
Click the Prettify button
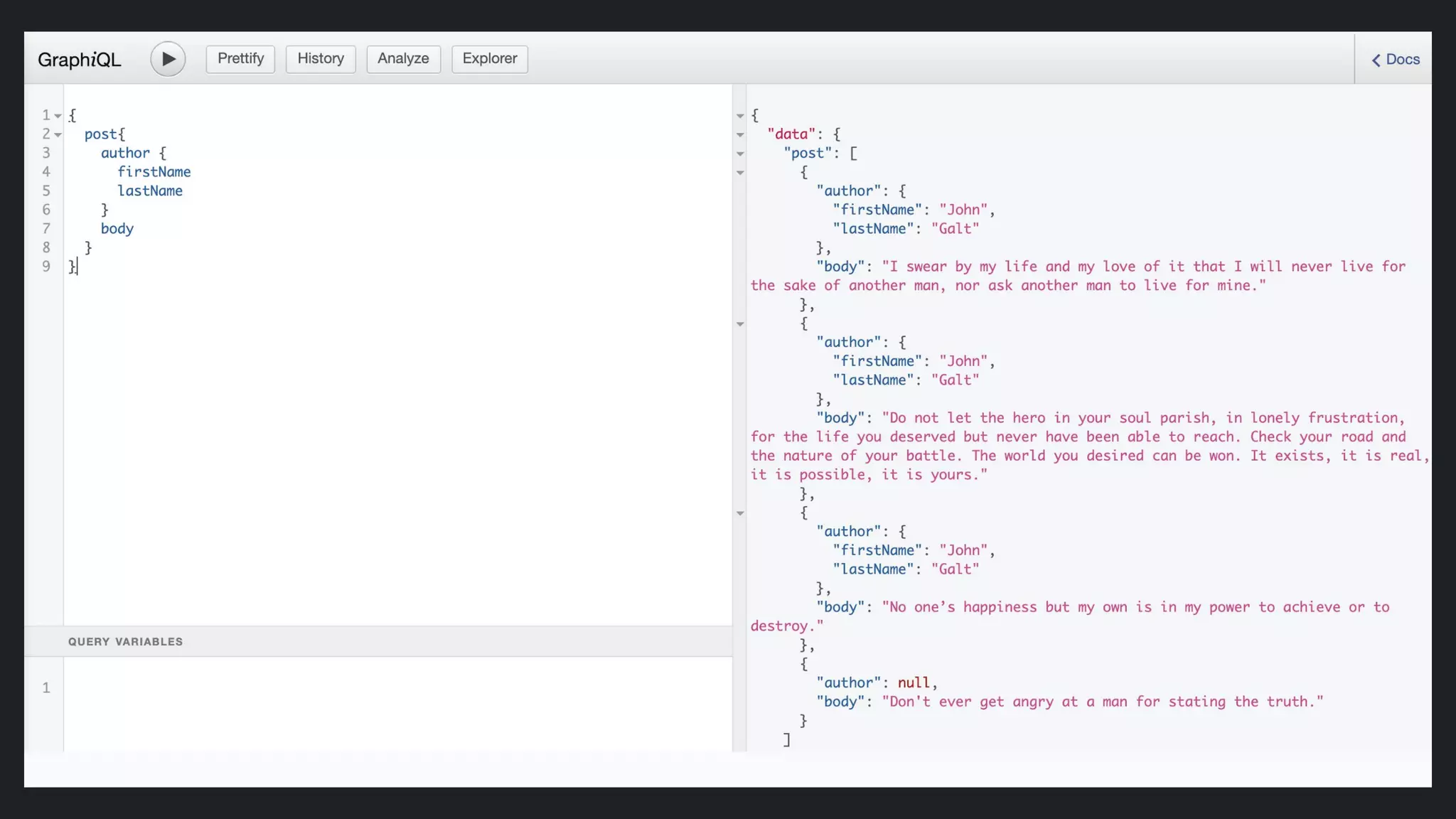[240, 59]
